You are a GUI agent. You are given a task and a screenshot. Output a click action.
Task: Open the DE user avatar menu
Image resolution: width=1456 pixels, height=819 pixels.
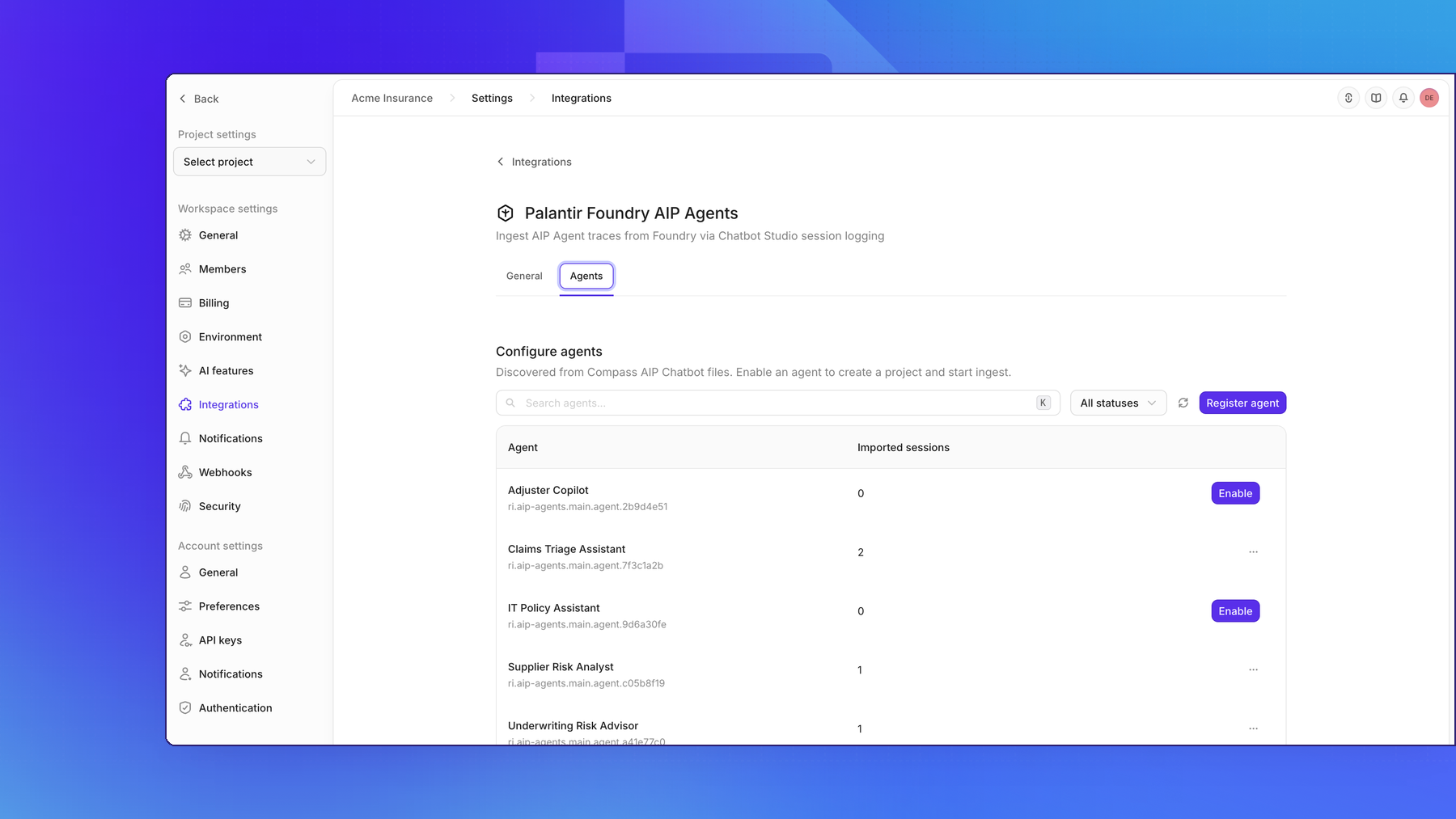click(1429, 98)
